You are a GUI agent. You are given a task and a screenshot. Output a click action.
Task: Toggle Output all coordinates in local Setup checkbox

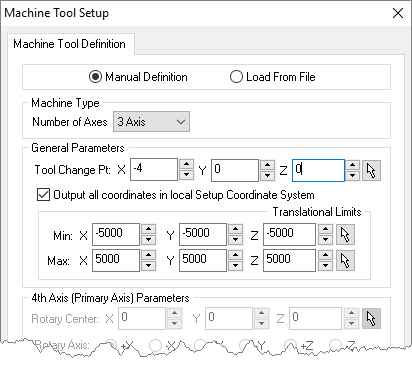coord(43,195)
